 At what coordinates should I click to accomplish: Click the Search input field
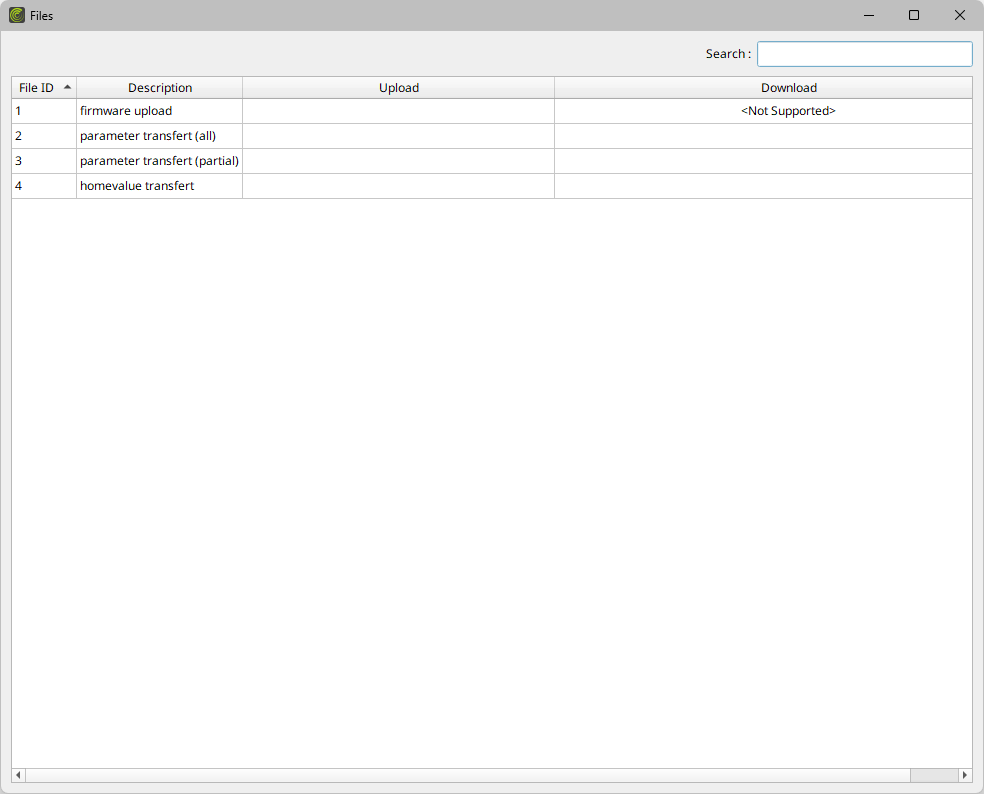click(x=864, y=54)
